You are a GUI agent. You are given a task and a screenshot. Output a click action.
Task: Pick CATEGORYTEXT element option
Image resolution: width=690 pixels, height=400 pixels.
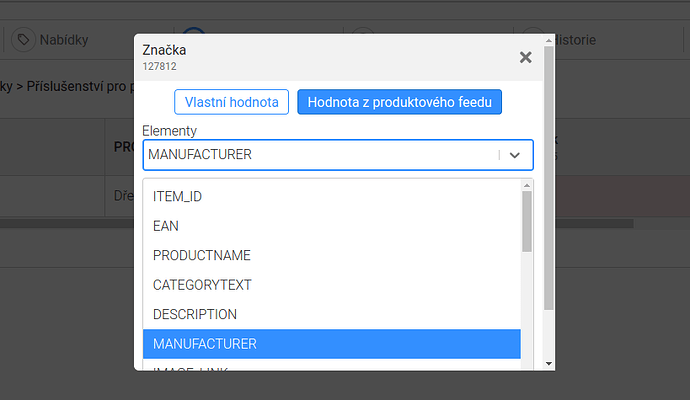tap(332, 285)
